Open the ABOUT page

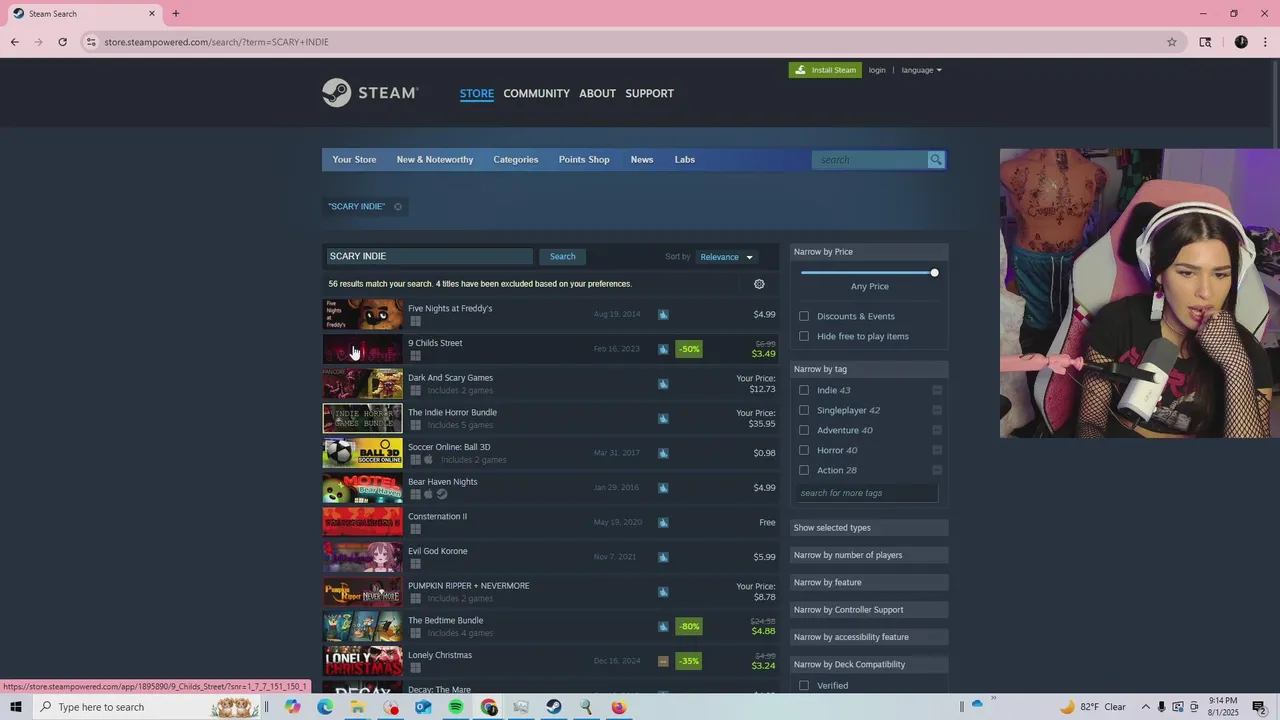(597, 93)
